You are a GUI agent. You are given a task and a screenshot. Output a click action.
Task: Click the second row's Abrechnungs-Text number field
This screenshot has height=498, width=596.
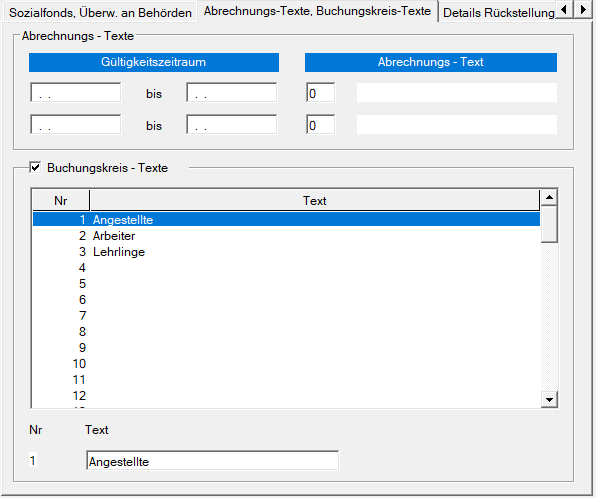coord(320,124)
